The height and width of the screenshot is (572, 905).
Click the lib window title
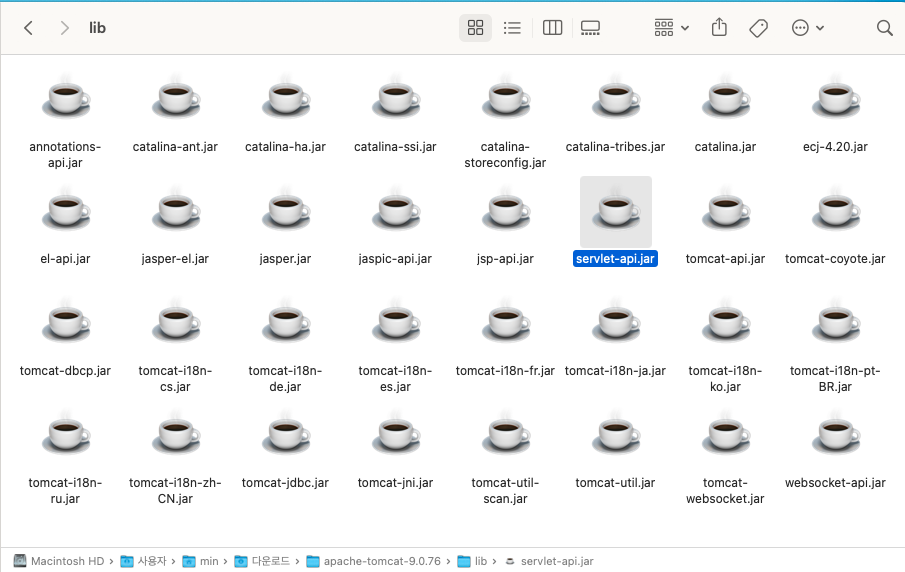[x=97, y=28]
